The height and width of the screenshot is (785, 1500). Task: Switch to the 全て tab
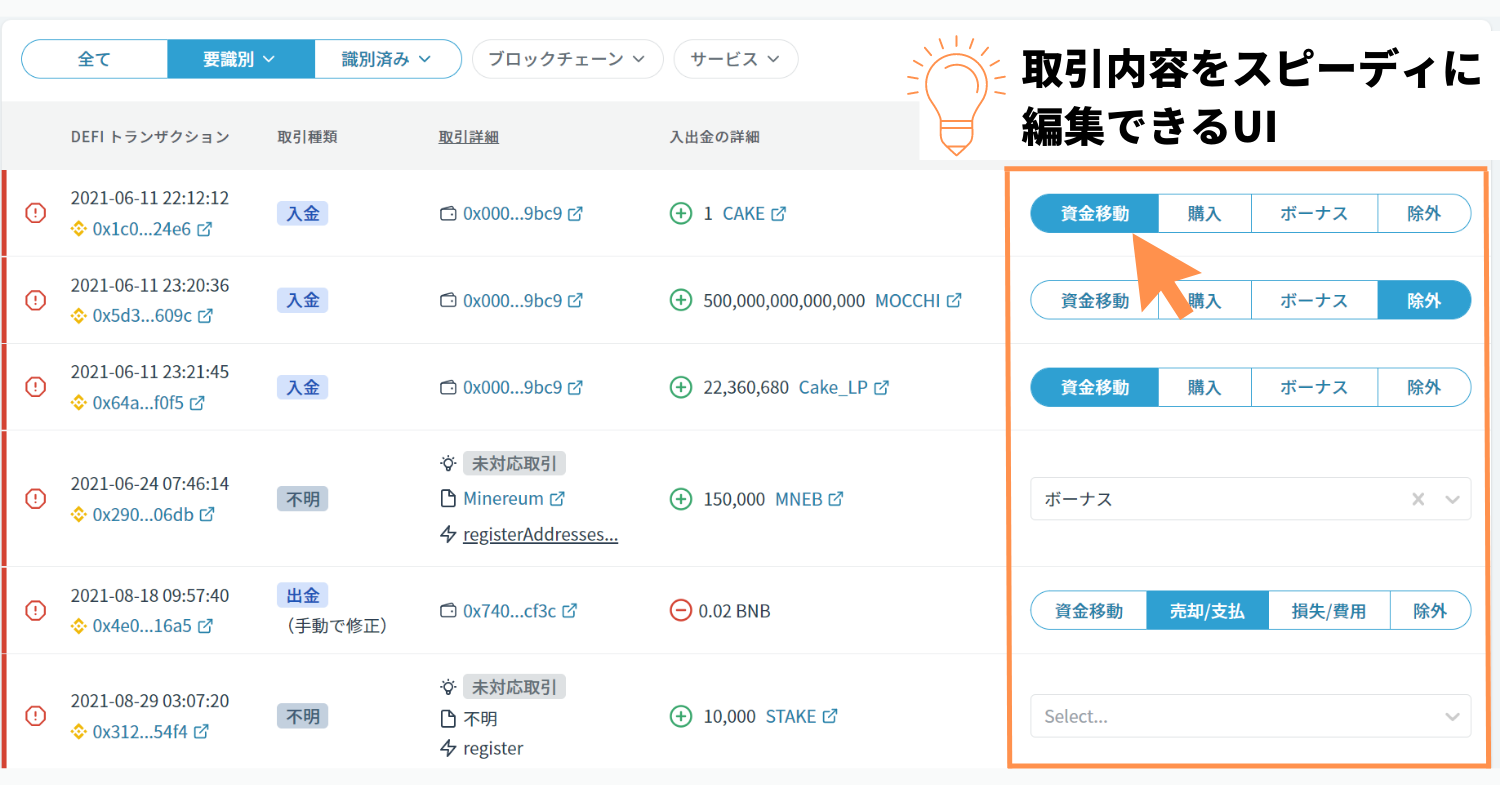tap(94, 59)
